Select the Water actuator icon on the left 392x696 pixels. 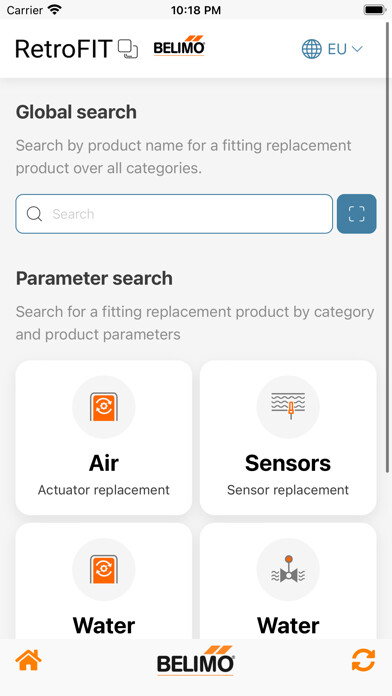click(104, 570)
